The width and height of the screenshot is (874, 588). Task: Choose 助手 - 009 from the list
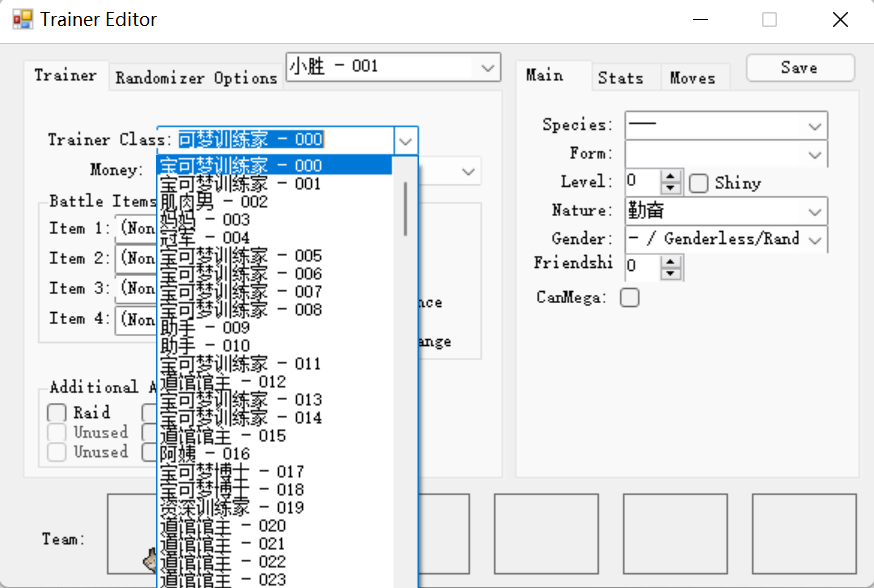tap(275, 328)
